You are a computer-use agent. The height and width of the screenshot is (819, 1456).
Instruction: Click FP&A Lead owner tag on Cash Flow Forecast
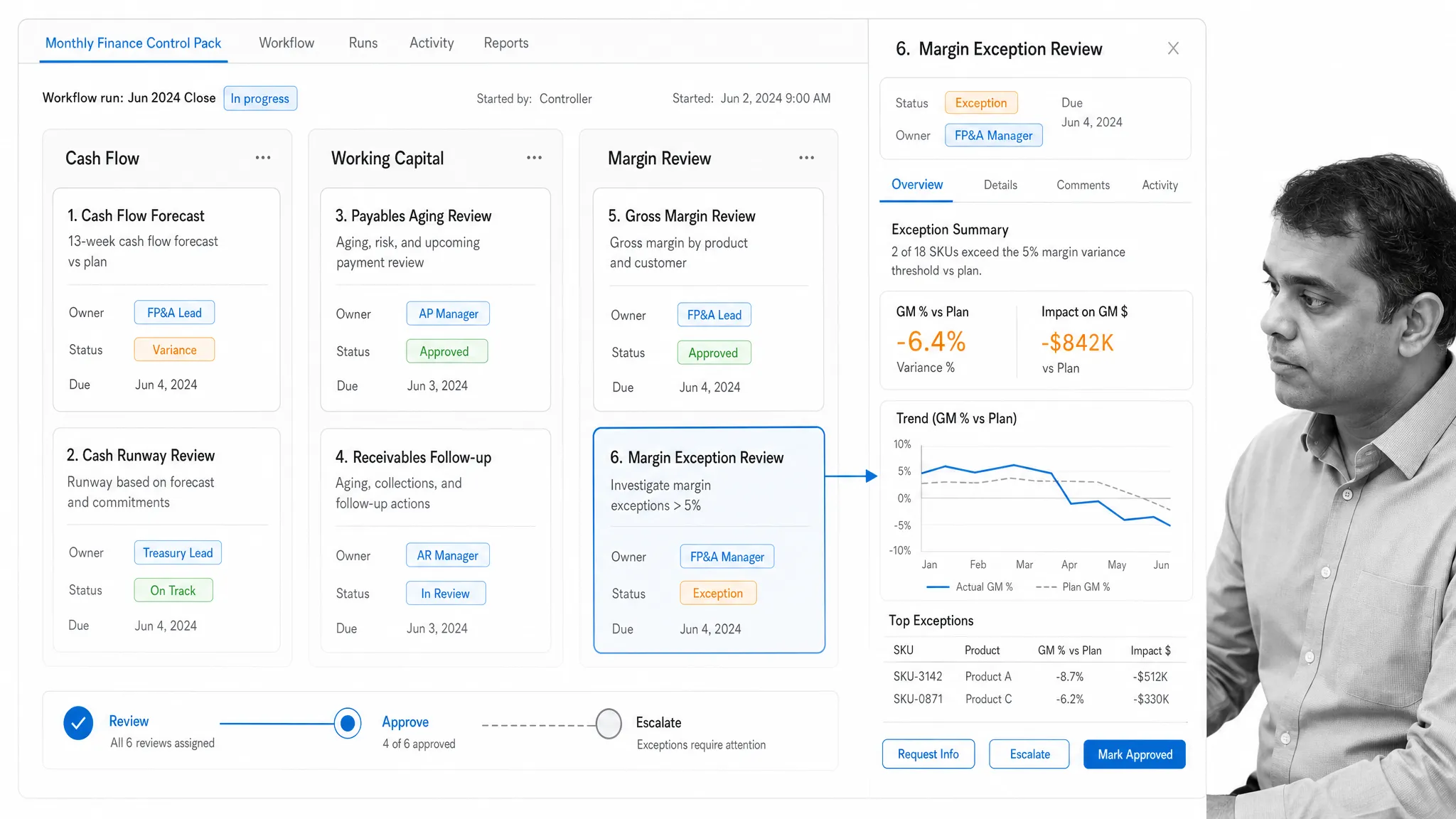pyautogui.click(x=174, y=313)
